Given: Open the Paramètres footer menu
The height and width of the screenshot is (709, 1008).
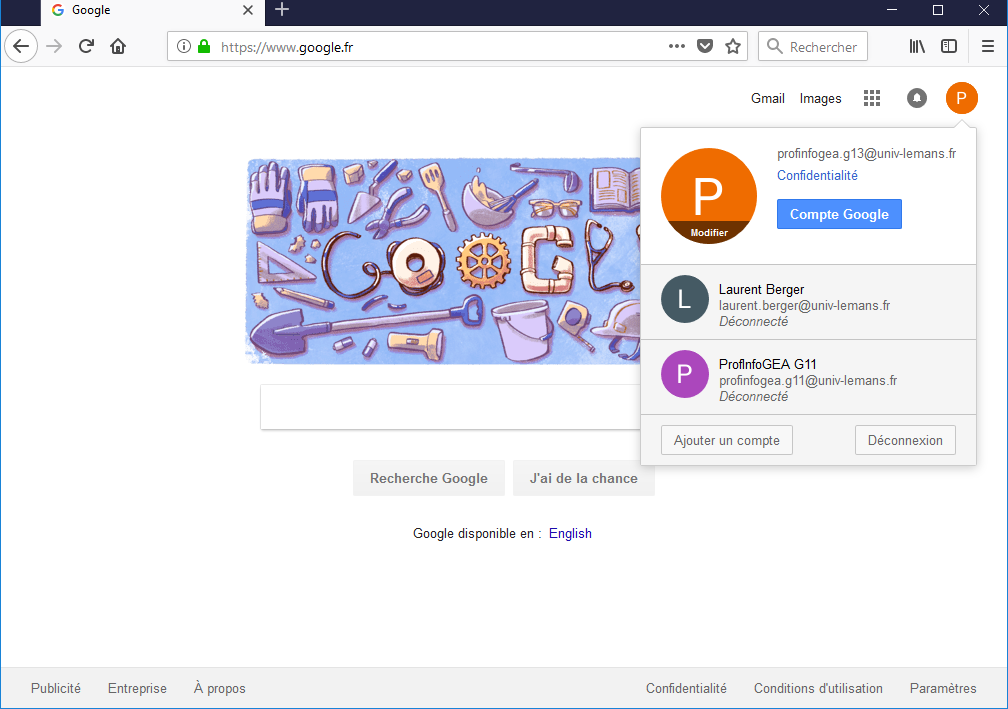Looking at the screenshot, I should [x=942, y=688].
